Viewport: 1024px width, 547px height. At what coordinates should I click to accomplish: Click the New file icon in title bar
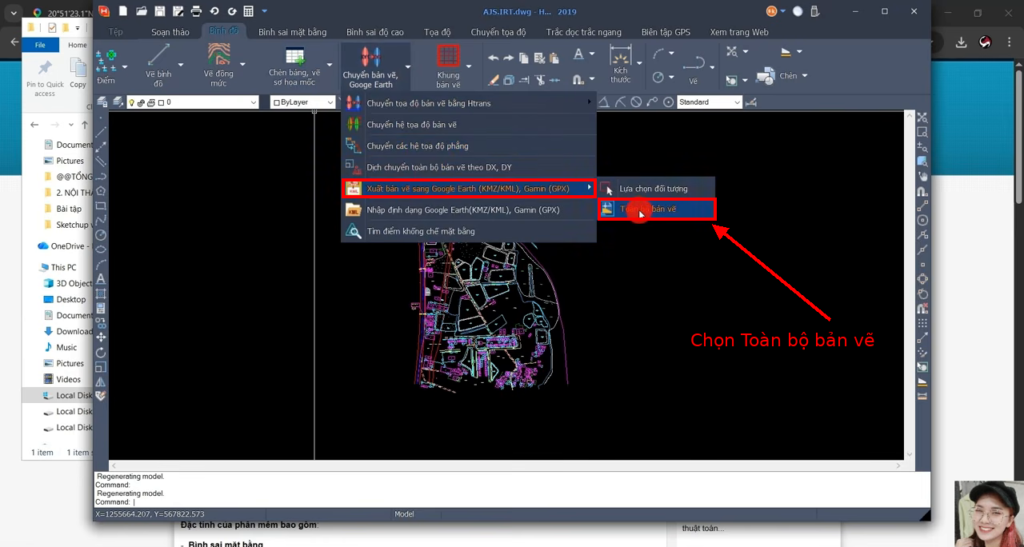pyautogui.click(x=123, y=11)
